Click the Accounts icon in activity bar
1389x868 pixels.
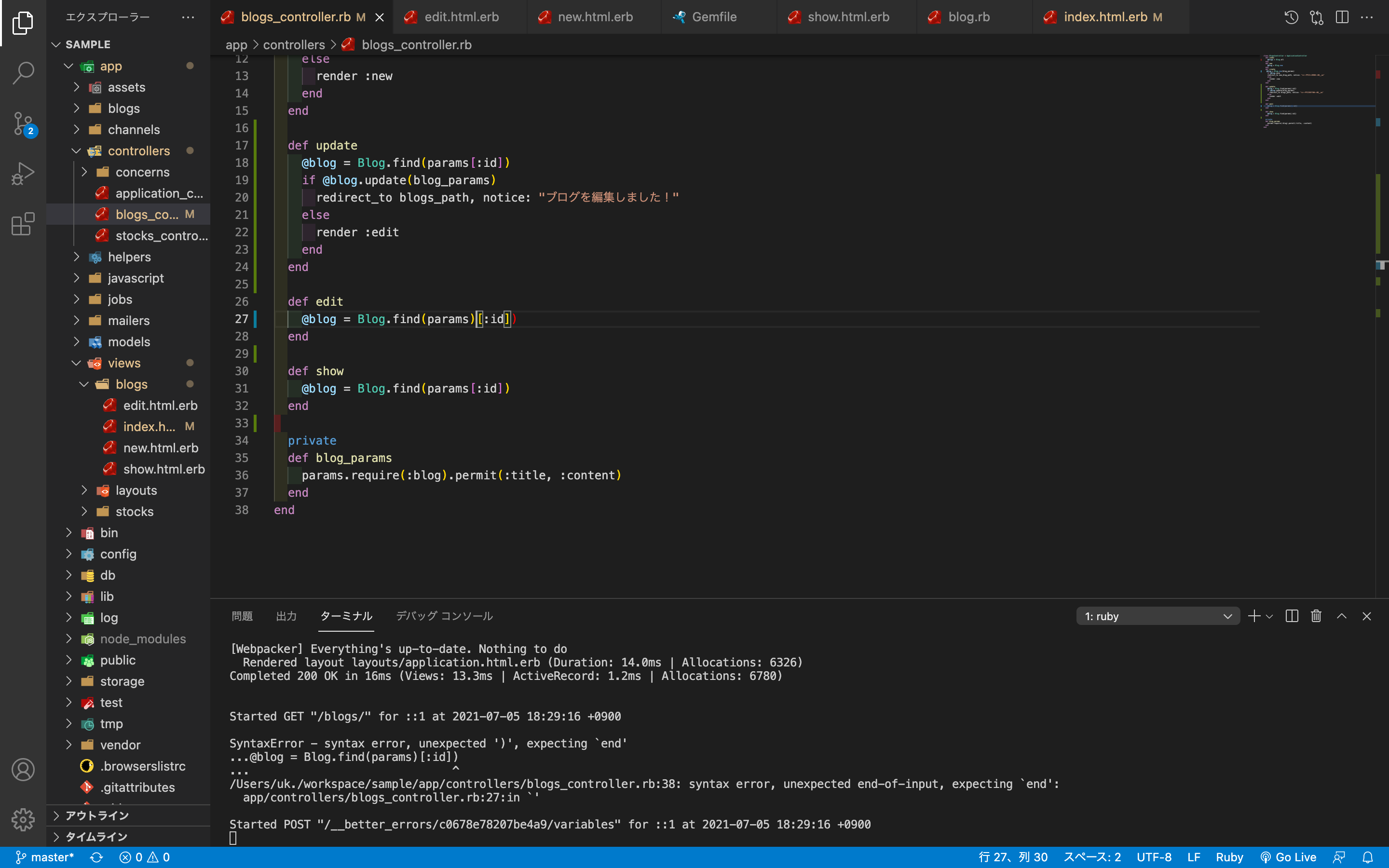(x=23, y=769)
